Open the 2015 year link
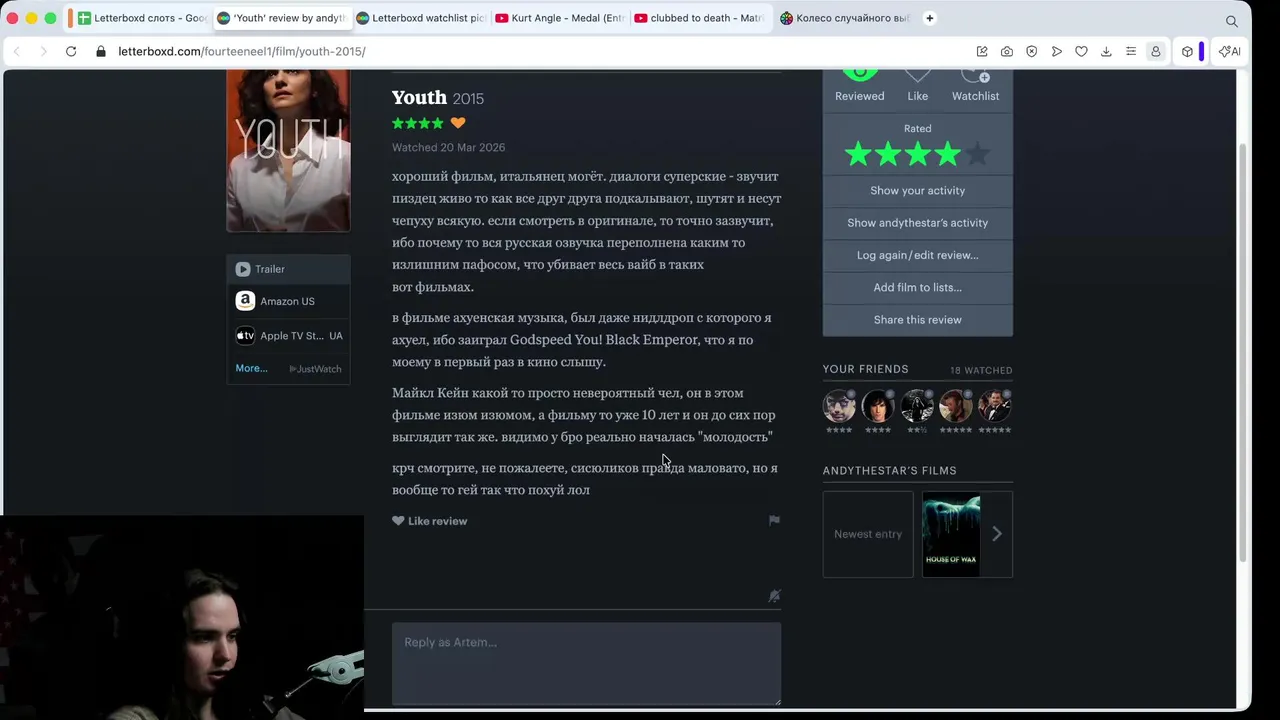This screenshot has height=720, width=1280. [468, 99]
